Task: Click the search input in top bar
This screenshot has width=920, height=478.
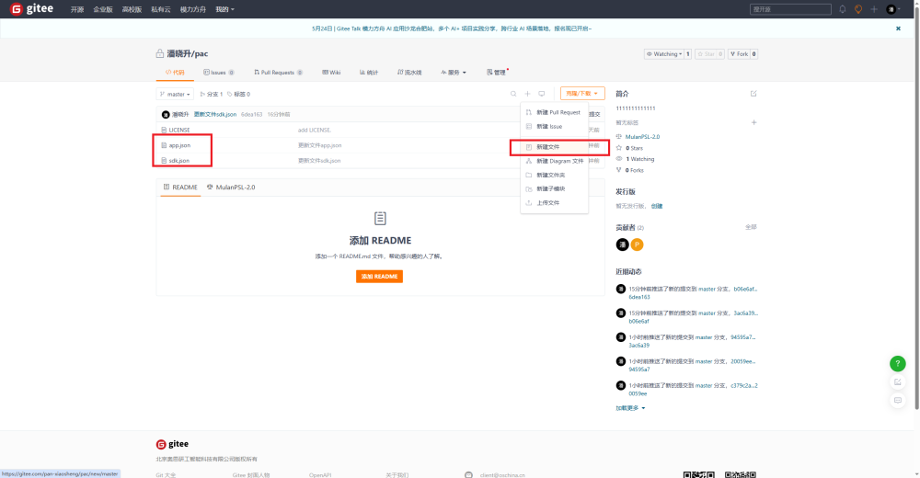Action: point(785,9)
